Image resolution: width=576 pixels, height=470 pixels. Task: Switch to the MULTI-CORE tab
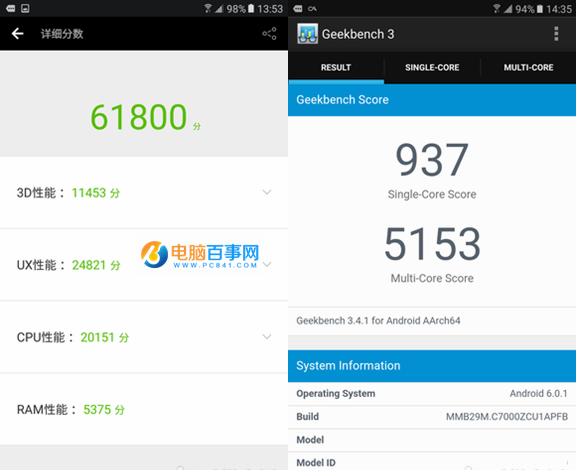[528, 68]
